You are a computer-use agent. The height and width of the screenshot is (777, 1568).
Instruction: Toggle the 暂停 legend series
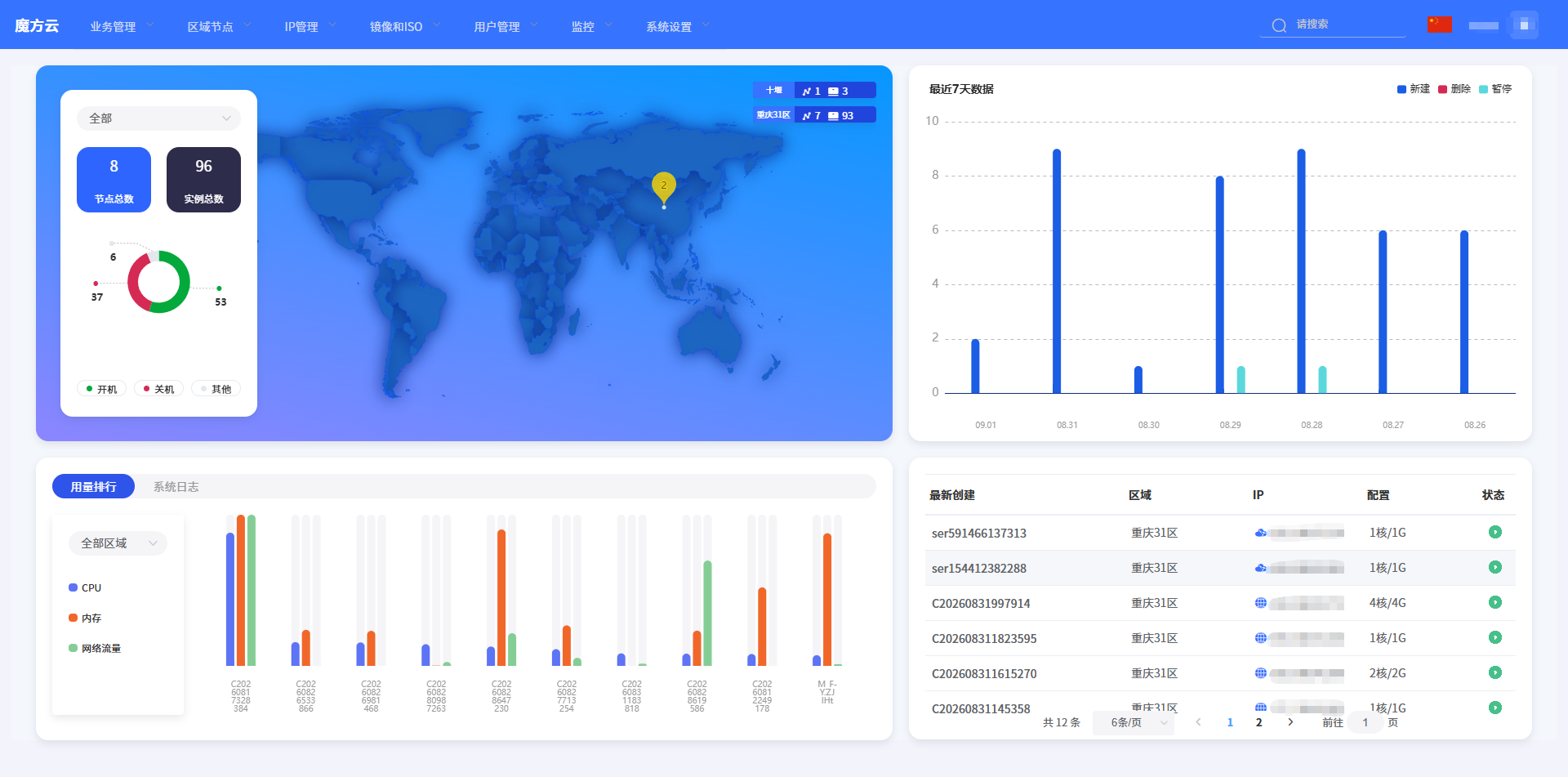(x=1495, y=89)
